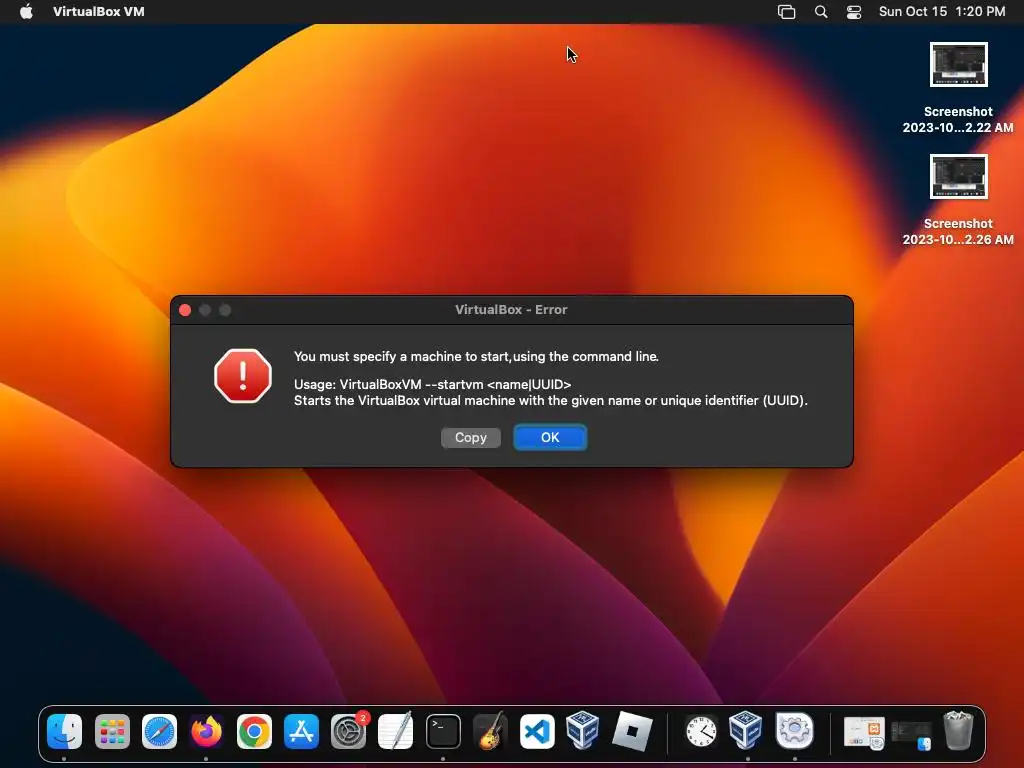Click the file name 'Screenshot 2023-10...2.26 AM'
Screen dimensions: 1024x768
(x=958, y=232)
